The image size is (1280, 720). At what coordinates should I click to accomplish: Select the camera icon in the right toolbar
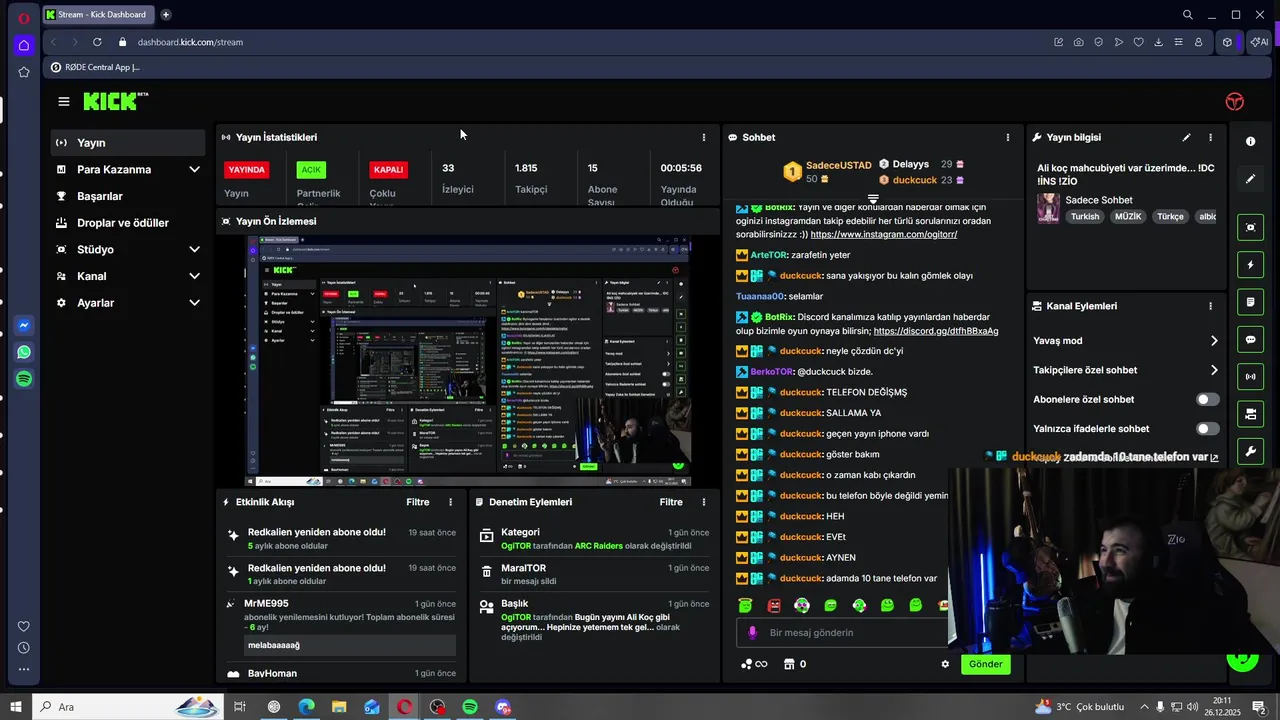coord(1250,414)
